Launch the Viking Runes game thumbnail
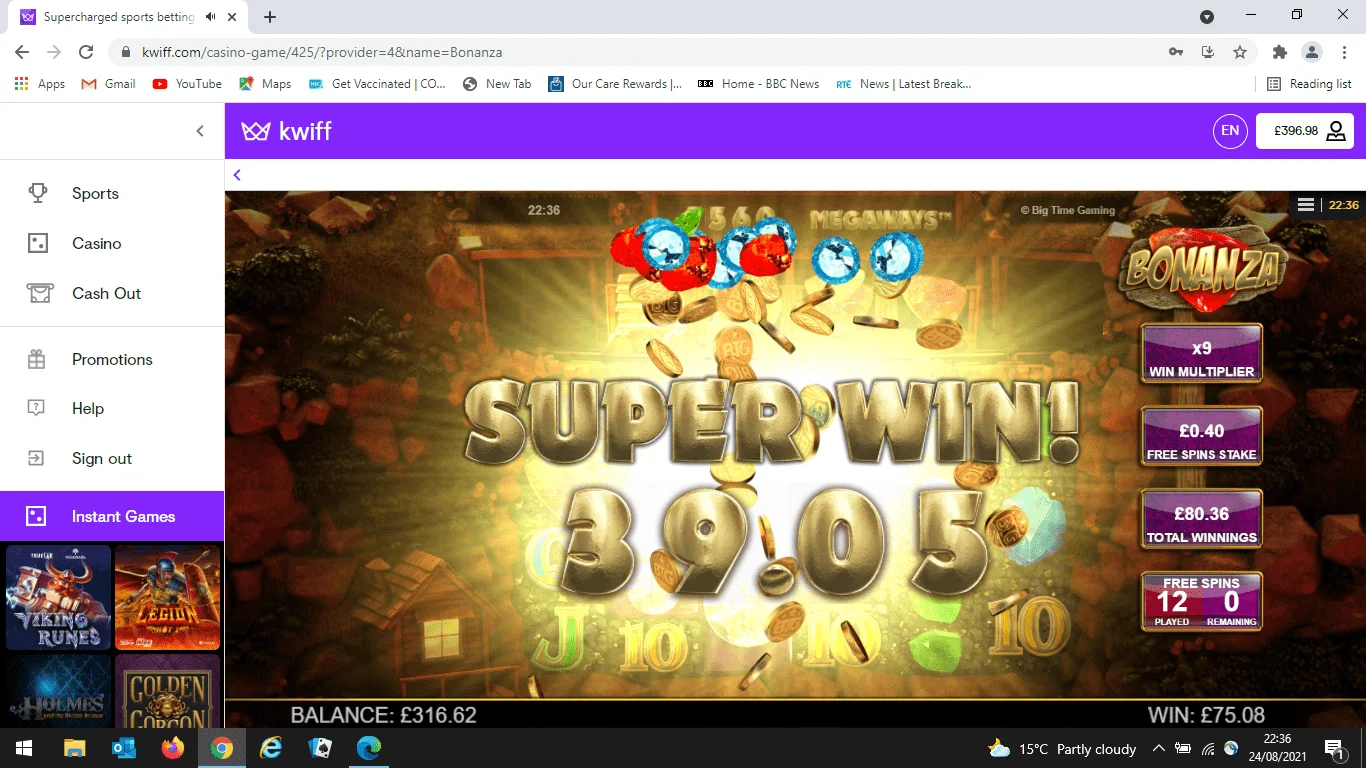Image resolution: width=1366 pixels, height=768 pixels. 58,598
